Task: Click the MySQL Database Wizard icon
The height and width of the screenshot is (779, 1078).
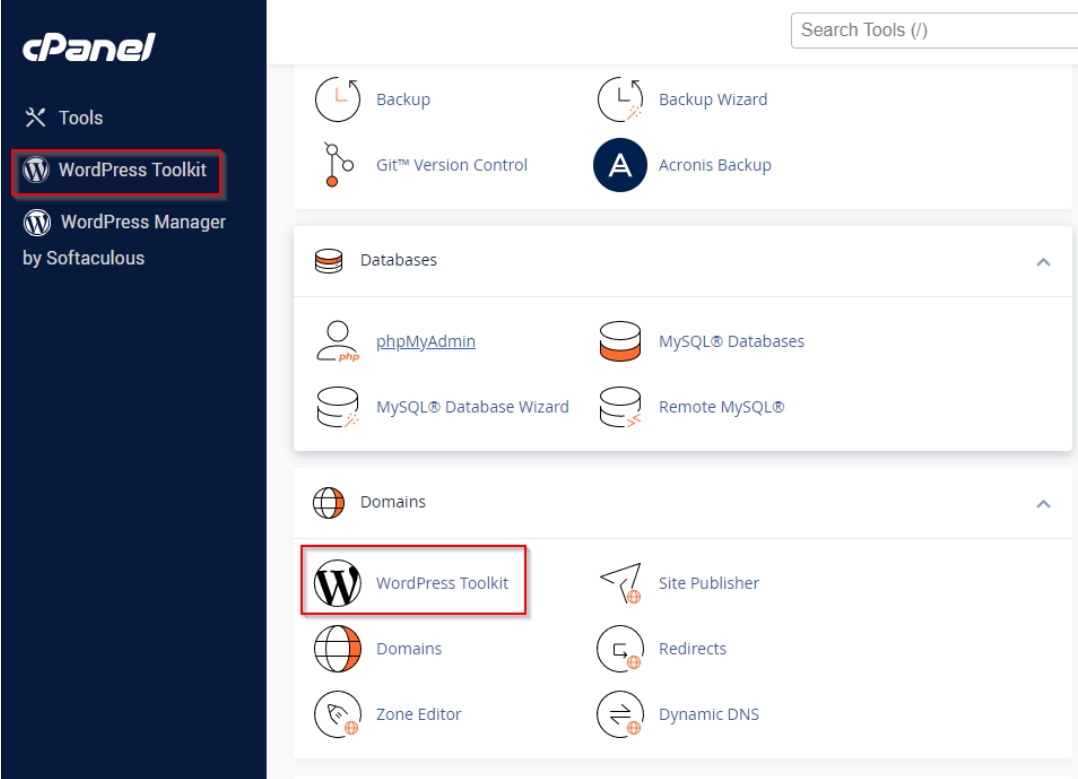Action: (336, 407)
